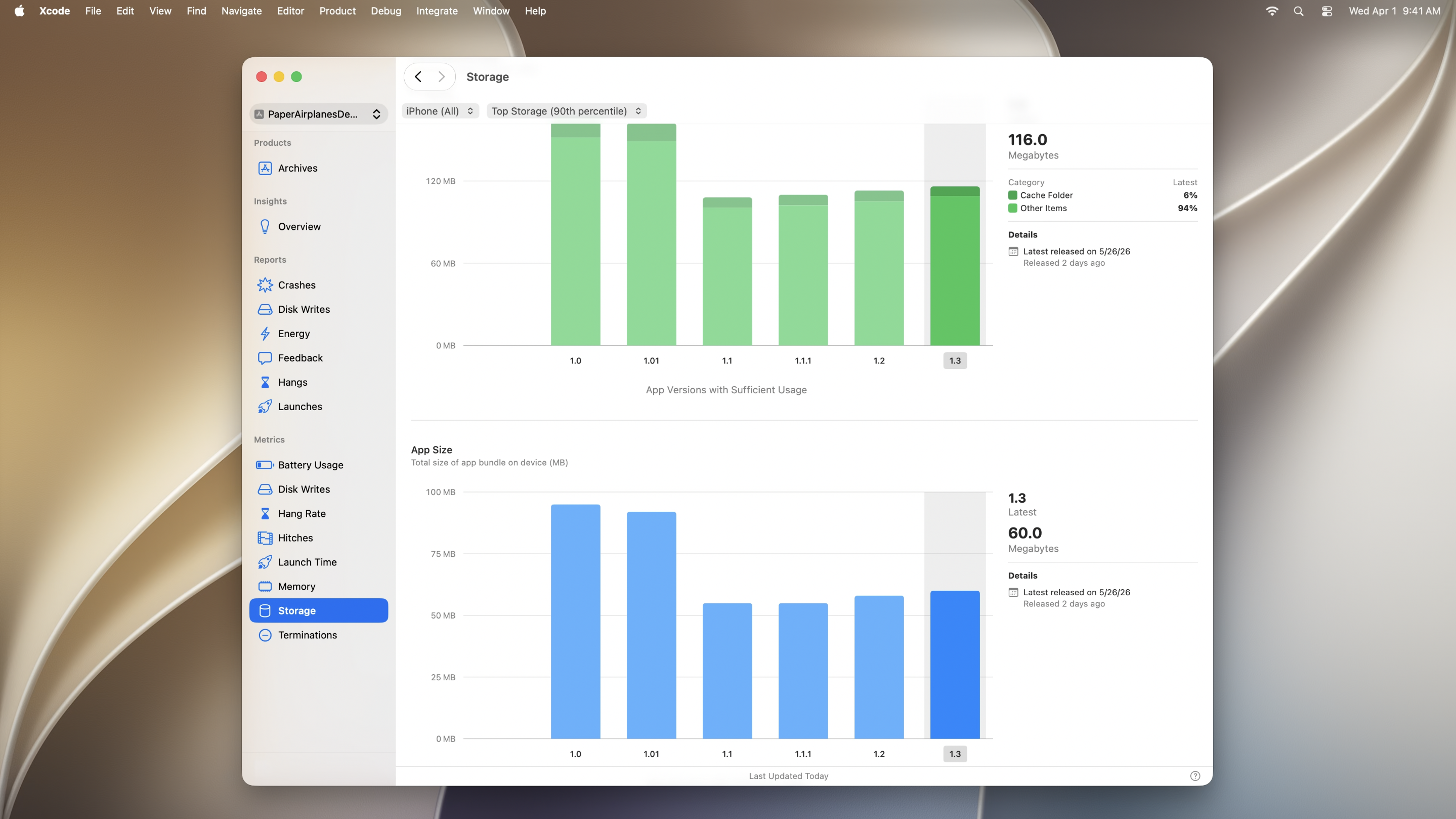Select Archives in the sidebar
1456x819 pixels.
[318, 168]
